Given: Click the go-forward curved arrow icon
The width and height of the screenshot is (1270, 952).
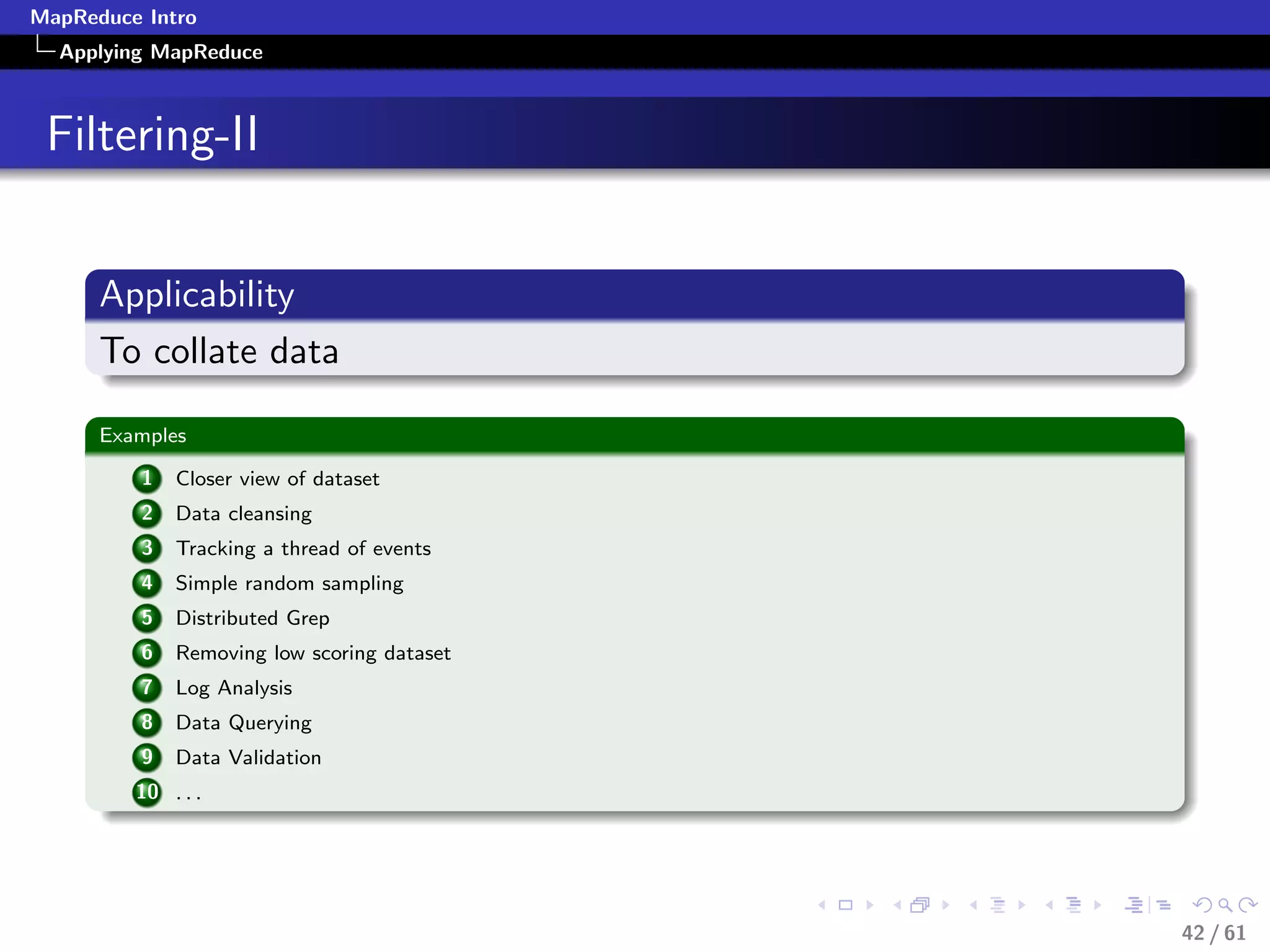Looking at the screenshot, I should tap(1248, 906).
